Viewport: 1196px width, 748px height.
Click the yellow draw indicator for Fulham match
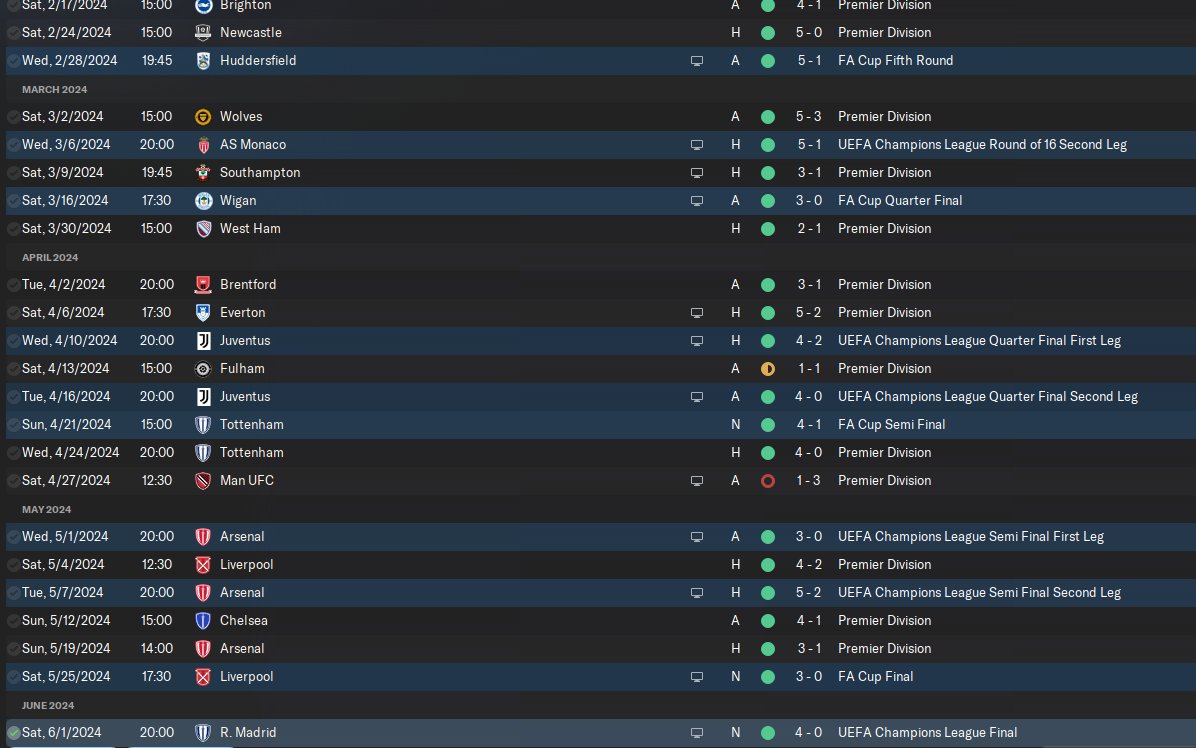point(768,369)
